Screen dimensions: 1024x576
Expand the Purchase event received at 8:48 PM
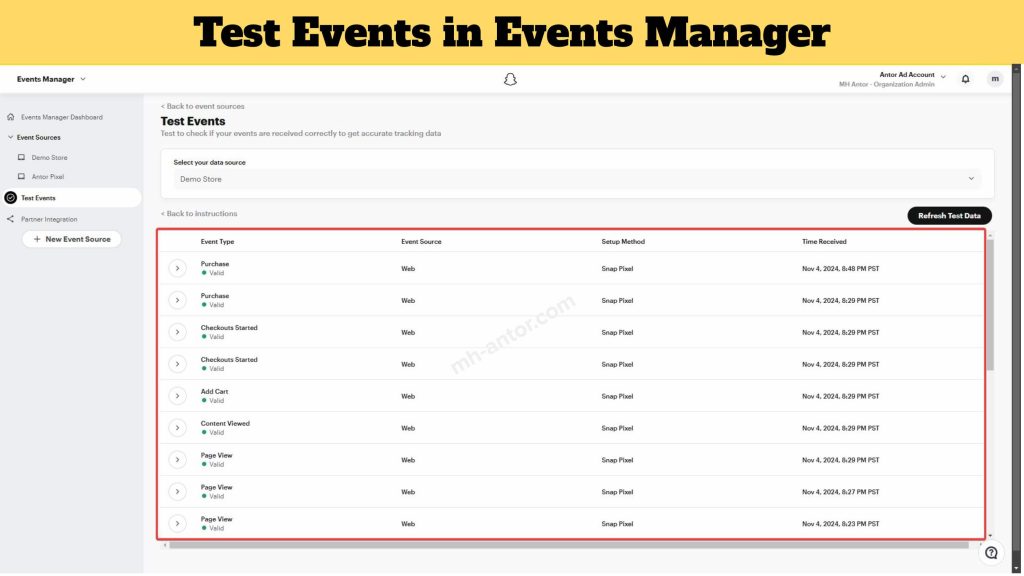click(177, 268)
